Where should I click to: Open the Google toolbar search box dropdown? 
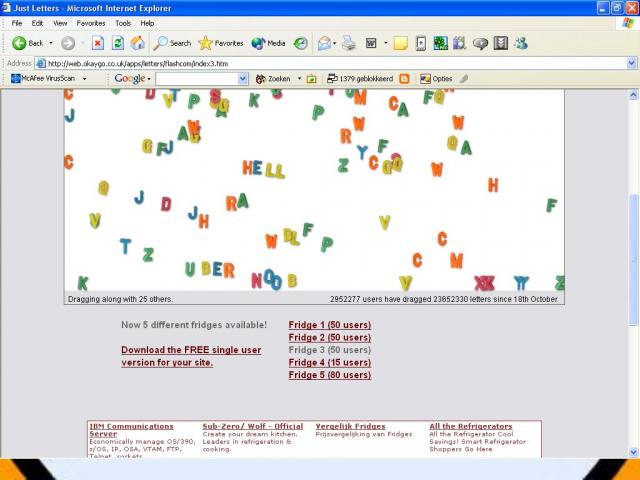pos(243,78)
